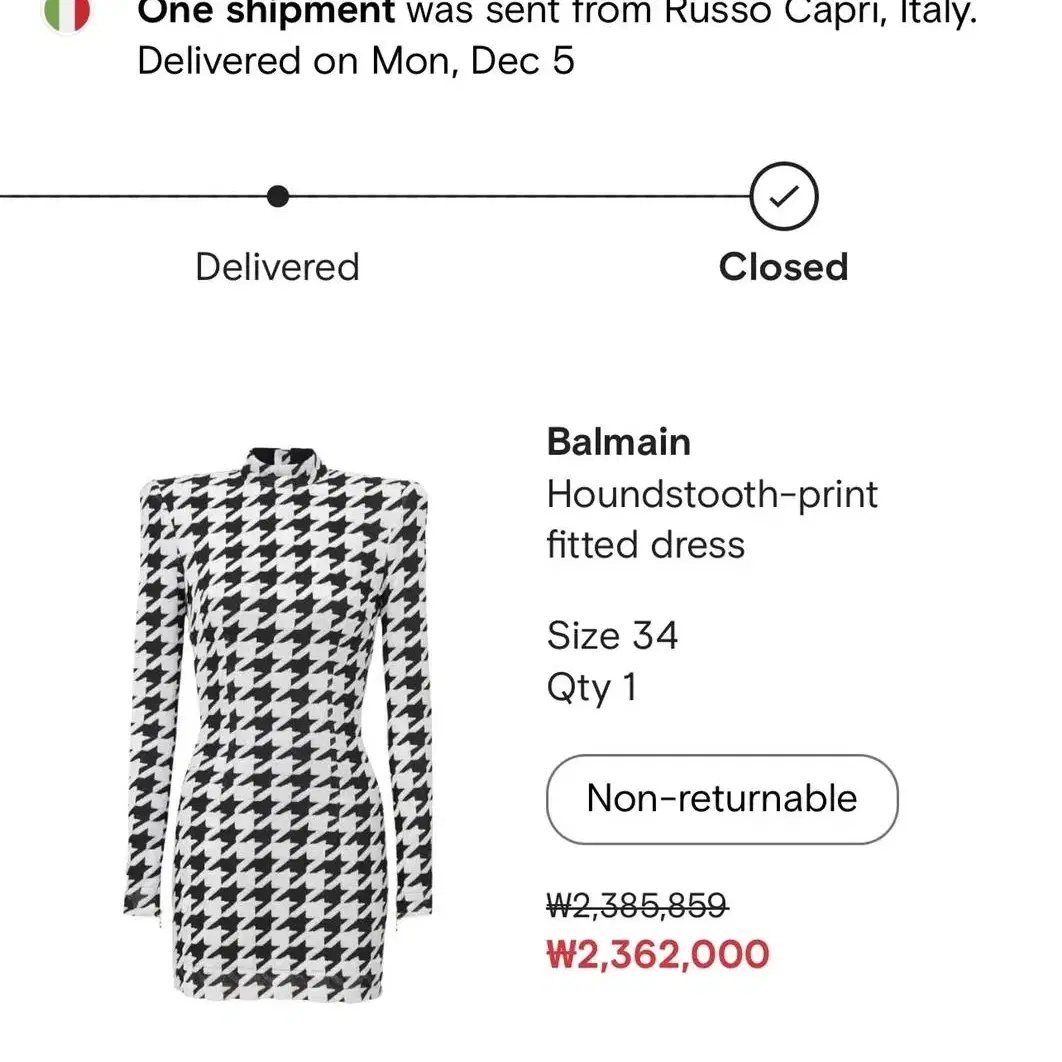Screen dimensions: 1062x1062
Task: Click the crossed-out ₩2,385,859 original price
Action: [637, 905]
